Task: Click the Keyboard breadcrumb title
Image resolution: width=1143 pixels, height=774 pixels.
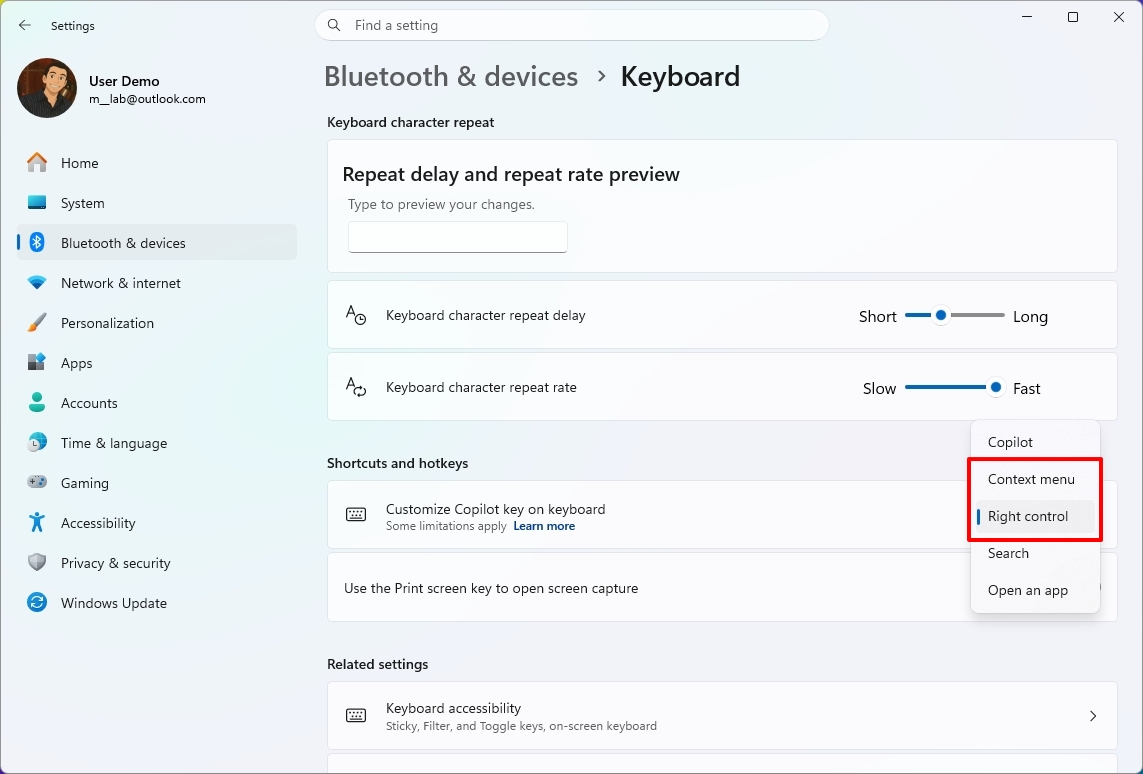Action: [680, 77]
